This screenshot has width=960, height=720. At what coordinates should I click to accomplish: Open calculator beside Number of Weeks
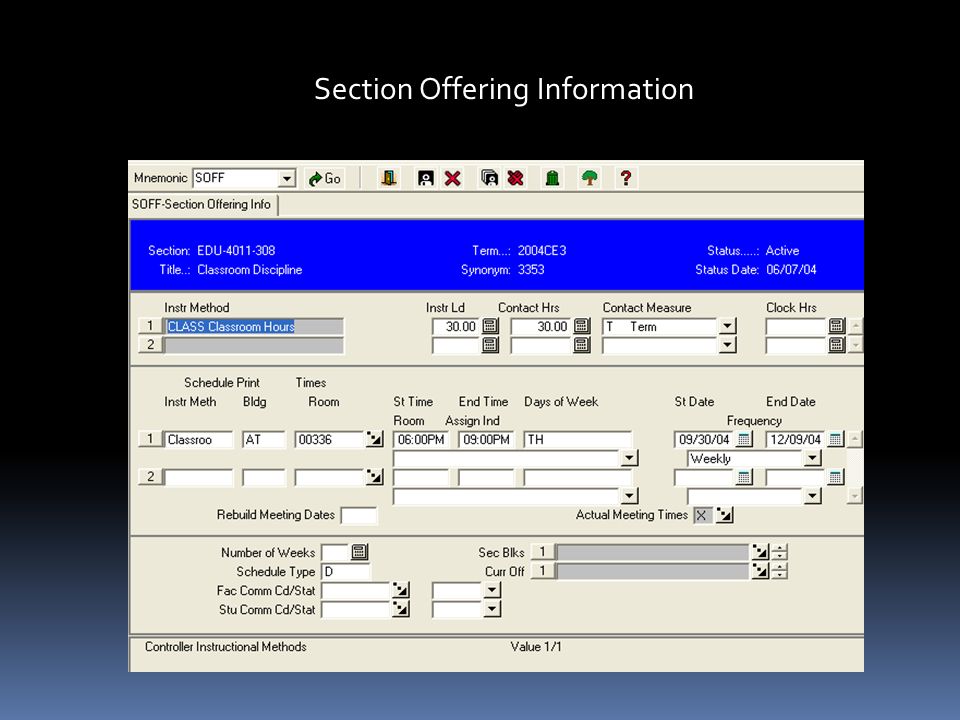(x=359, y=552)
